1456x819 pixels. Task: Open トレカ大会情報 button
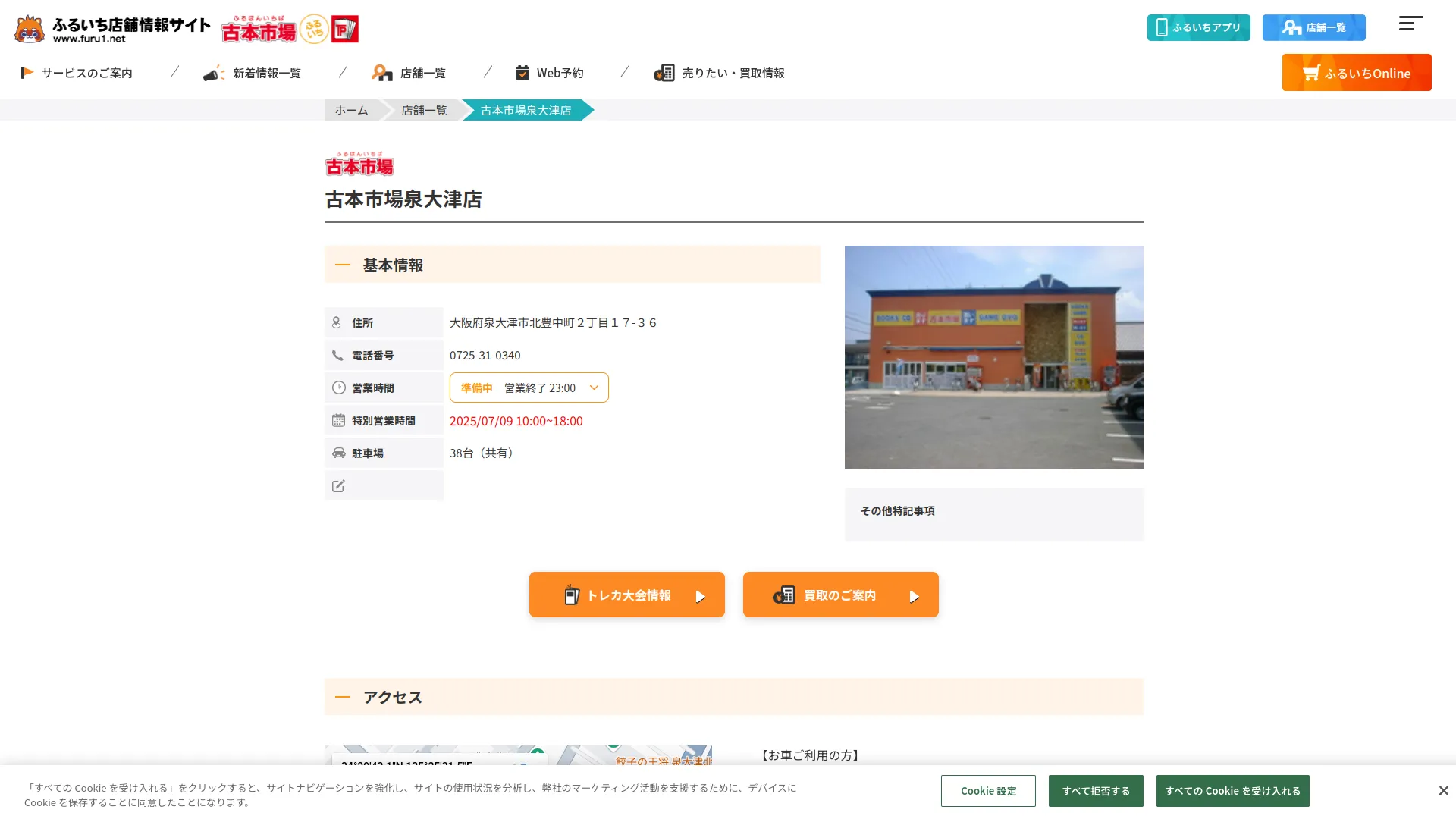click(x=626, y=595)
